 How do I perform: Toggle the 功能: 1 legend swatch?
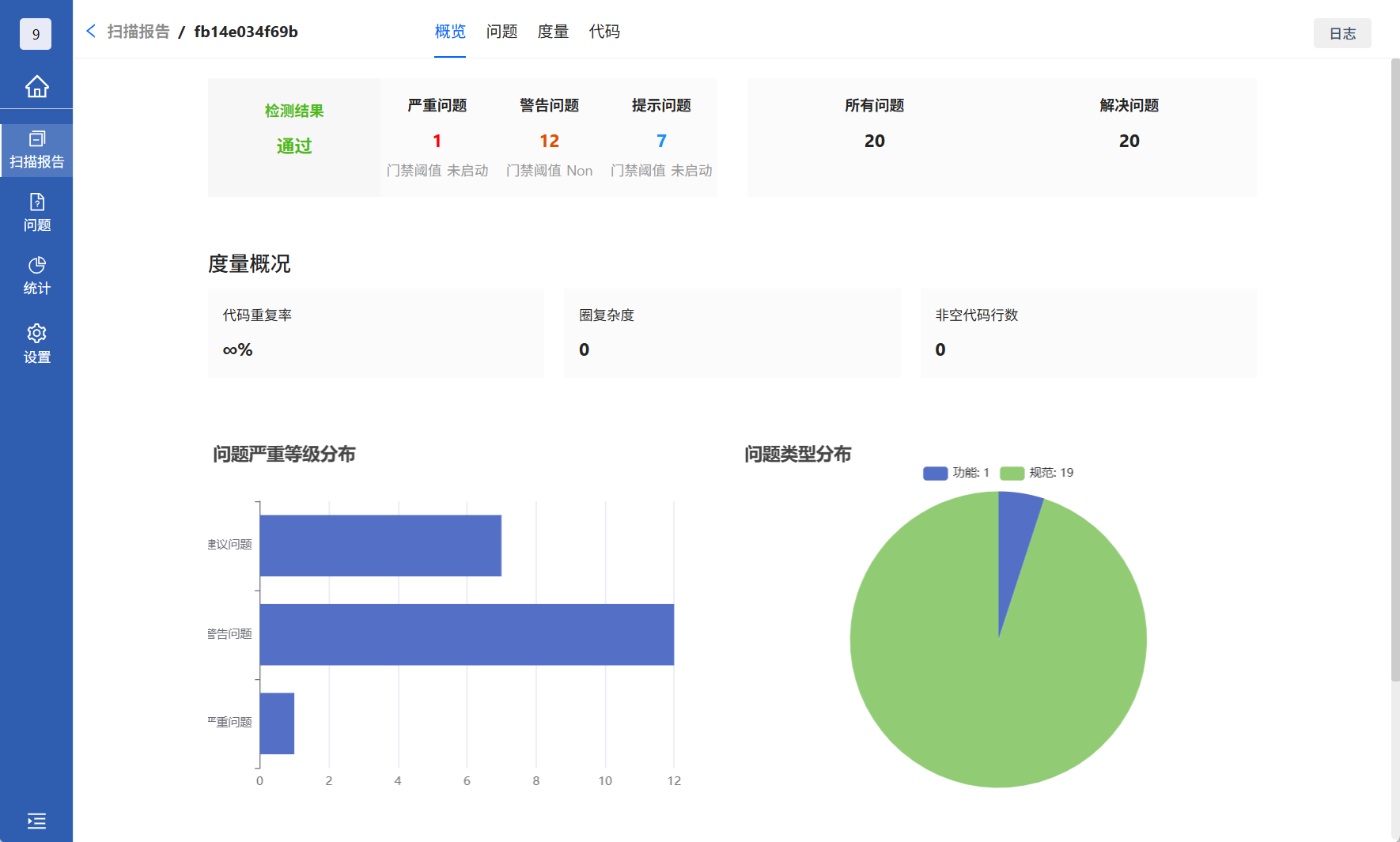pyautogui.click(x=935, y=473)
